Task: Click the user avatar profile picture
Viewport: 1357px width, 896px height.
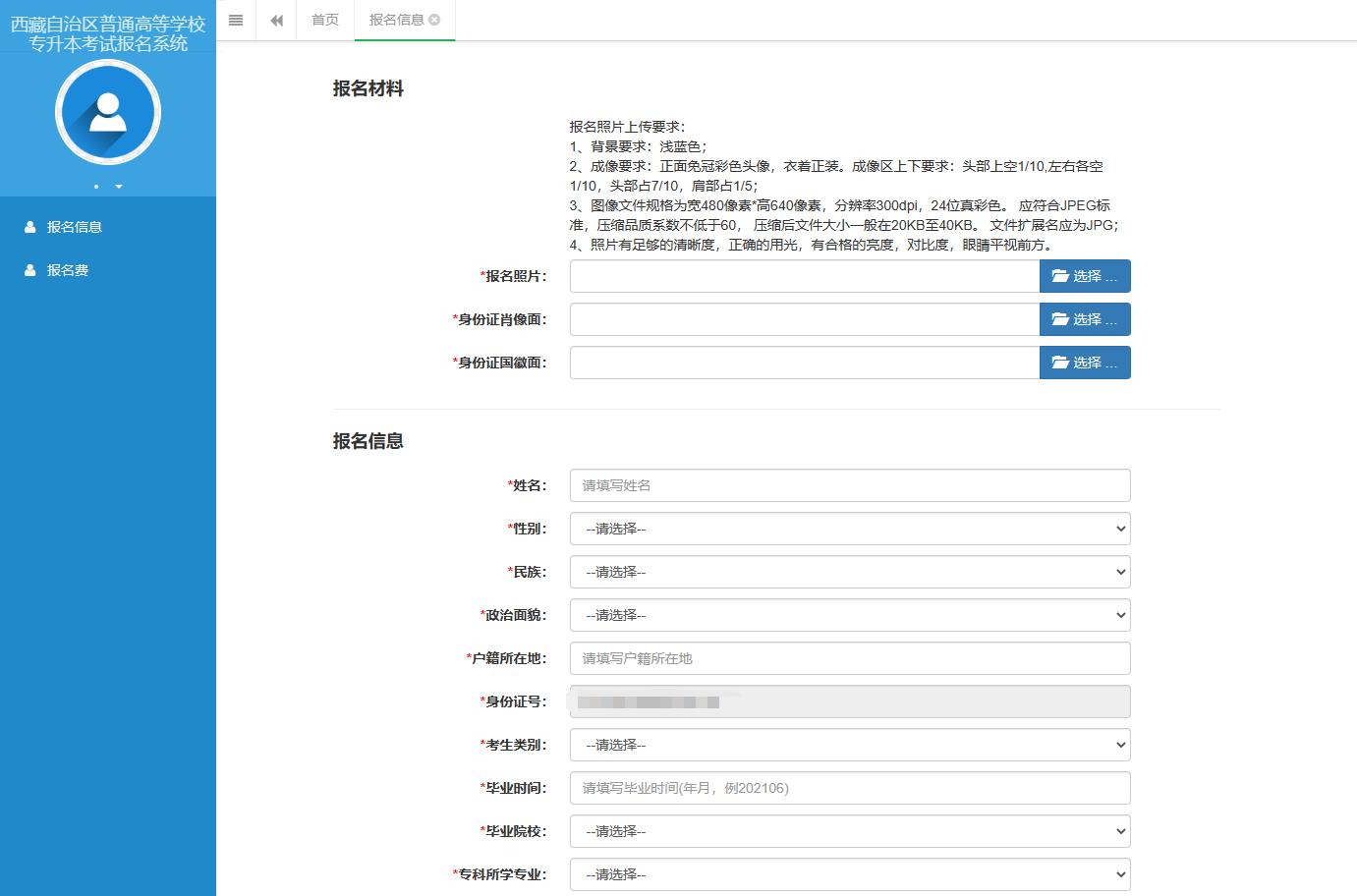Action: [x=108, y=112]
